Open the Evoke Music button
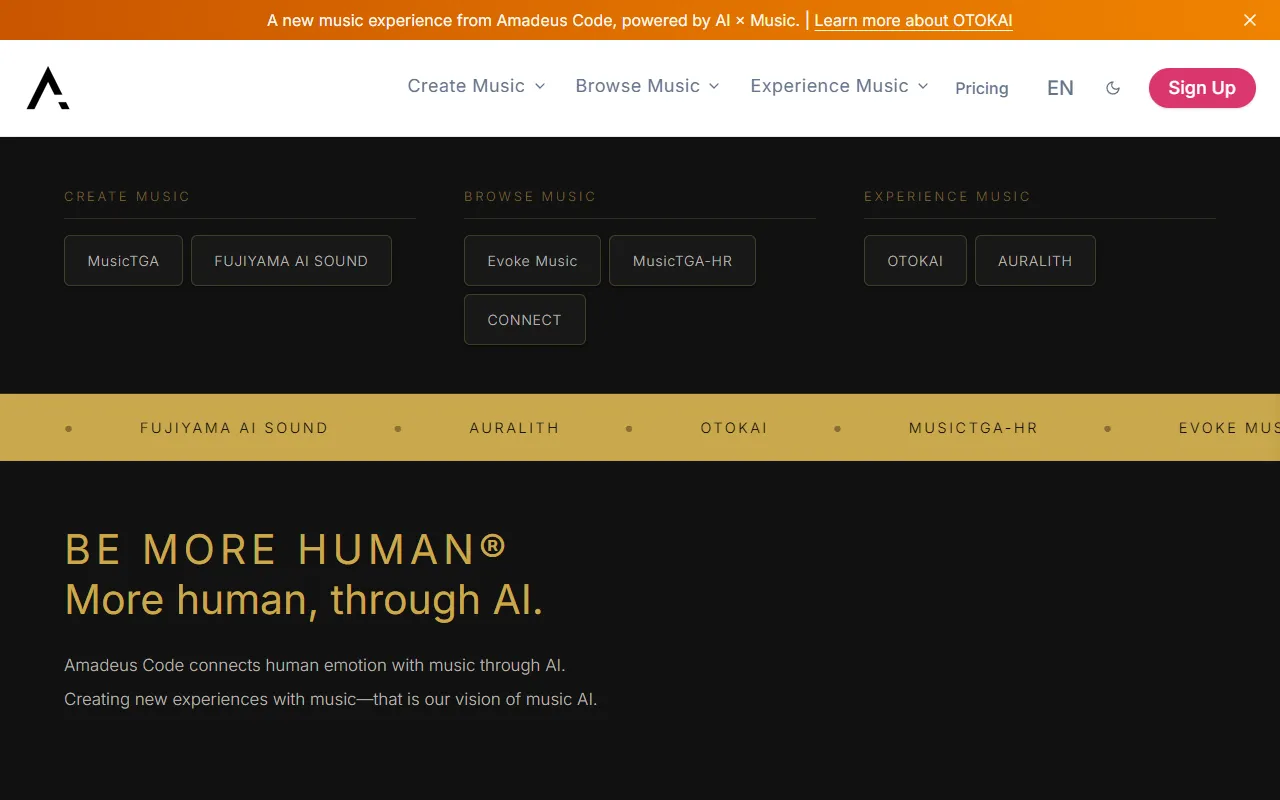Screen dimensions: 1280x800 532,261
